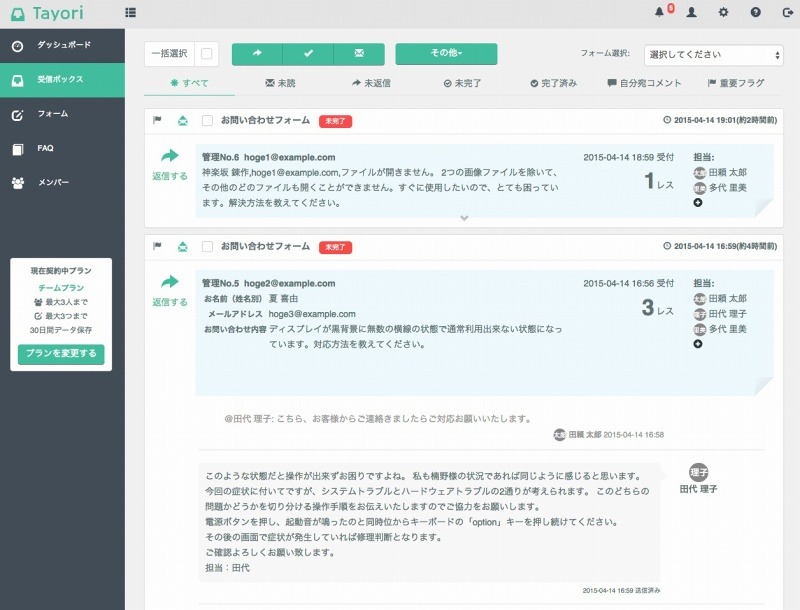Switch to the 完了済み tab
This screenshot has width=800, height=610.
[x=553, y=83]
